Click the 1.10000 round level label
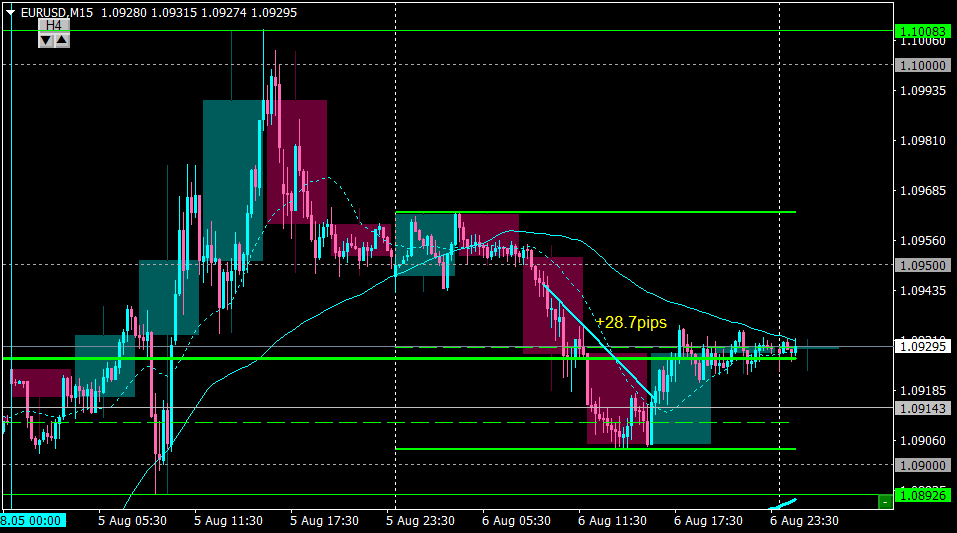 tap(923, 65)
